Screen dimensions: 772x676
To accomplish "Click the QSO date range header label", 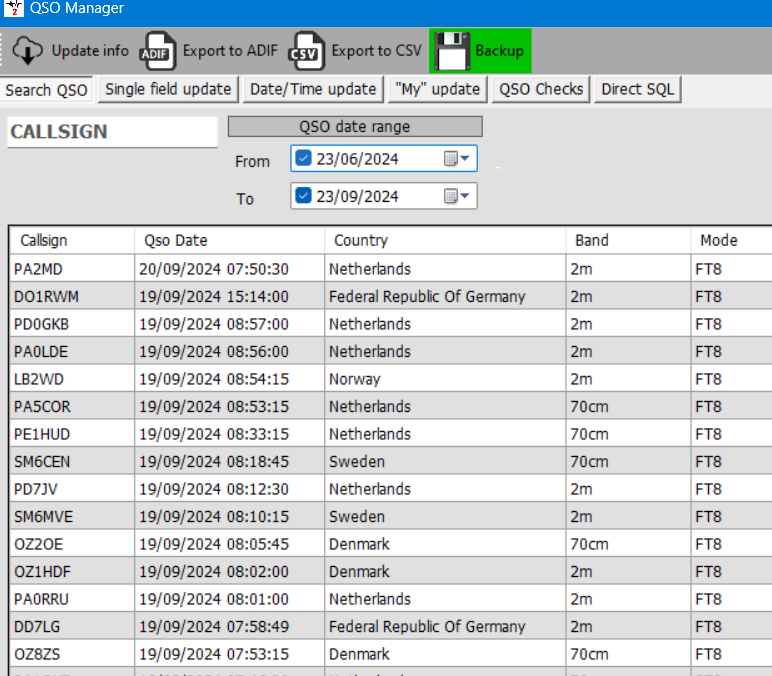I will pyautogui.click(x=354, y=127).
